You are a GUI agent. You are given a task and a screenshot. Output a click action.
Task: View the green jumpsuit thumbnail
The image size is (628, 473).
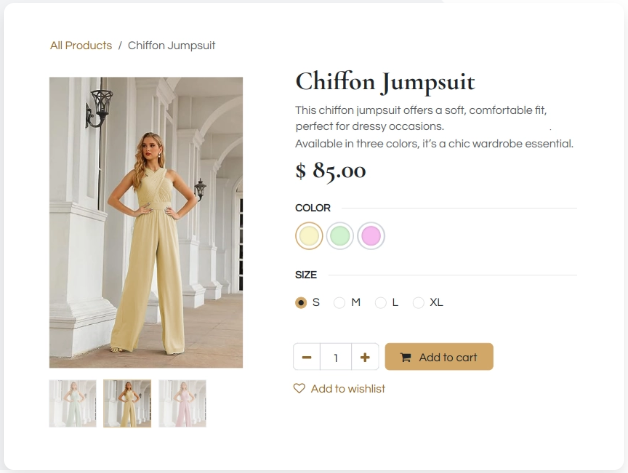click(x=73, y=403)
